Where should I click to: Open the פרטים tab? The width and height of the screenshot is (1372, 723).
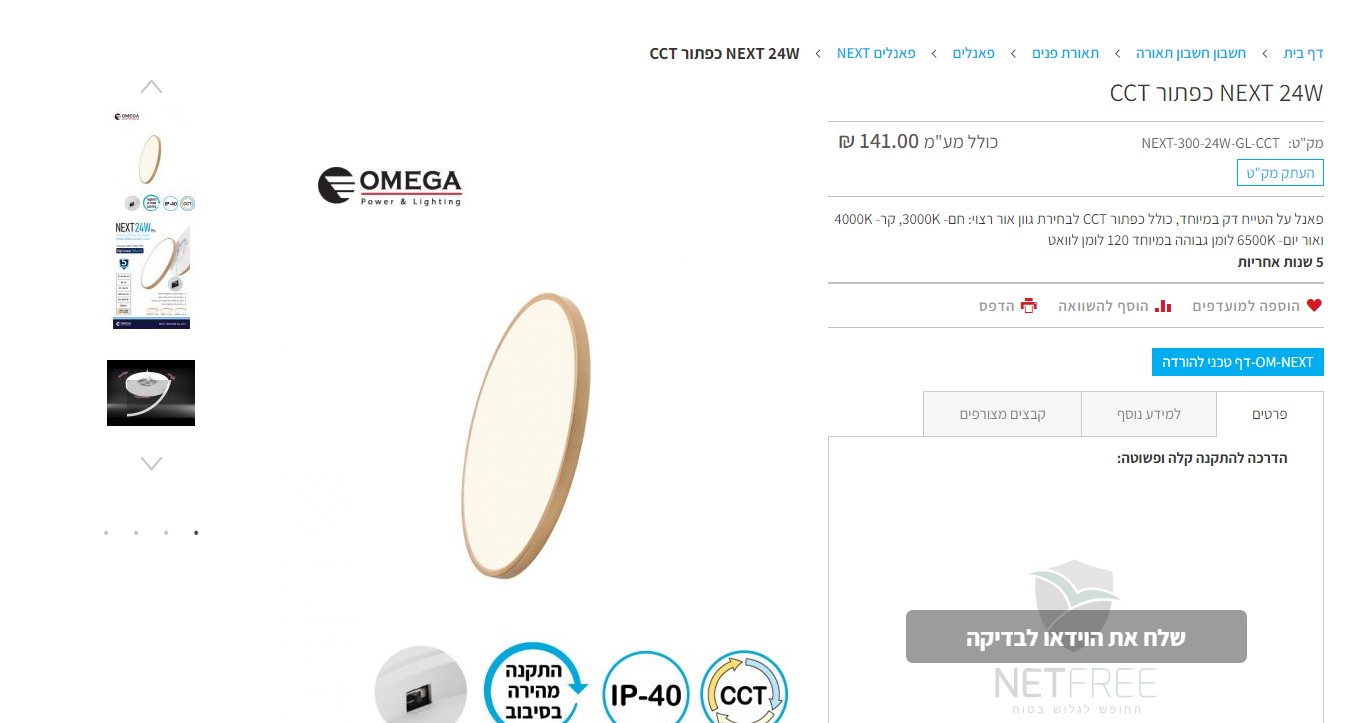pyautogui.click(x=1270, y=414)
